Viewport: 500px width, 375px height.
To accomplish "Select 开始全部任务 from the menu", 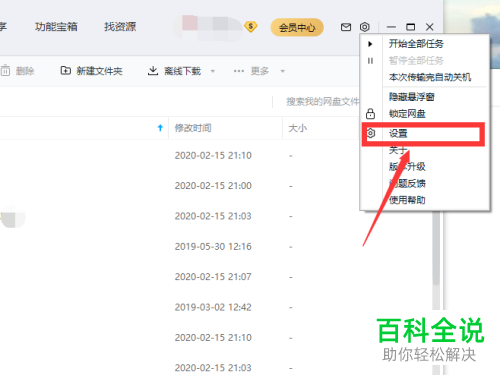I will (x=416, y=44).
